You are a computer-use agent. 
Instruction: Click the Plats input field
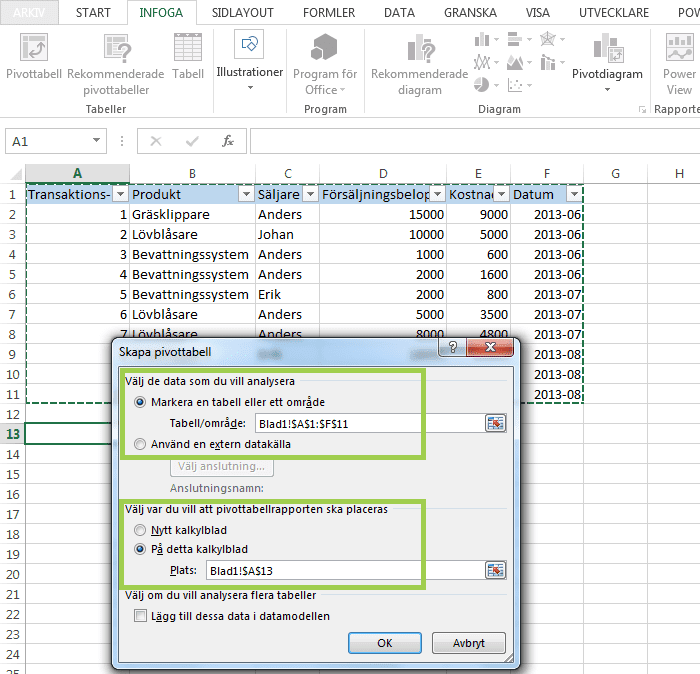344,570
